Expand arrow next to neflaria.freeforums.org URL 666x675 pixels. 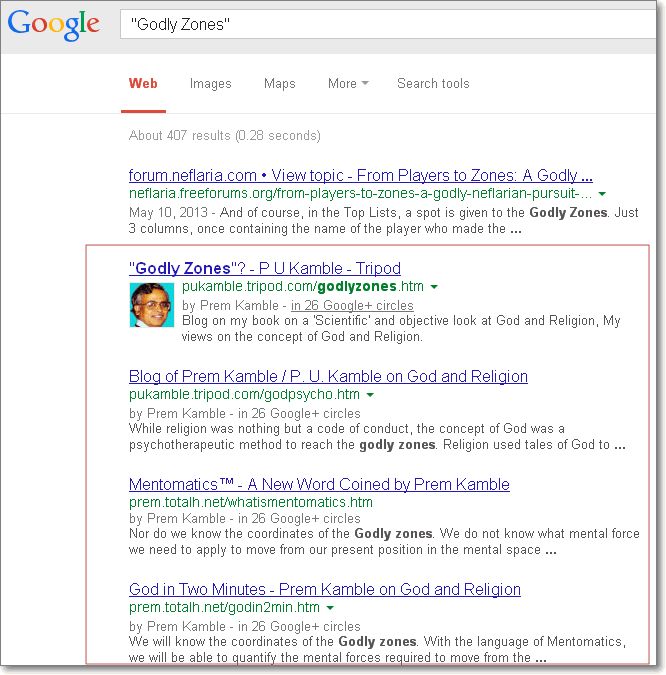602,193
